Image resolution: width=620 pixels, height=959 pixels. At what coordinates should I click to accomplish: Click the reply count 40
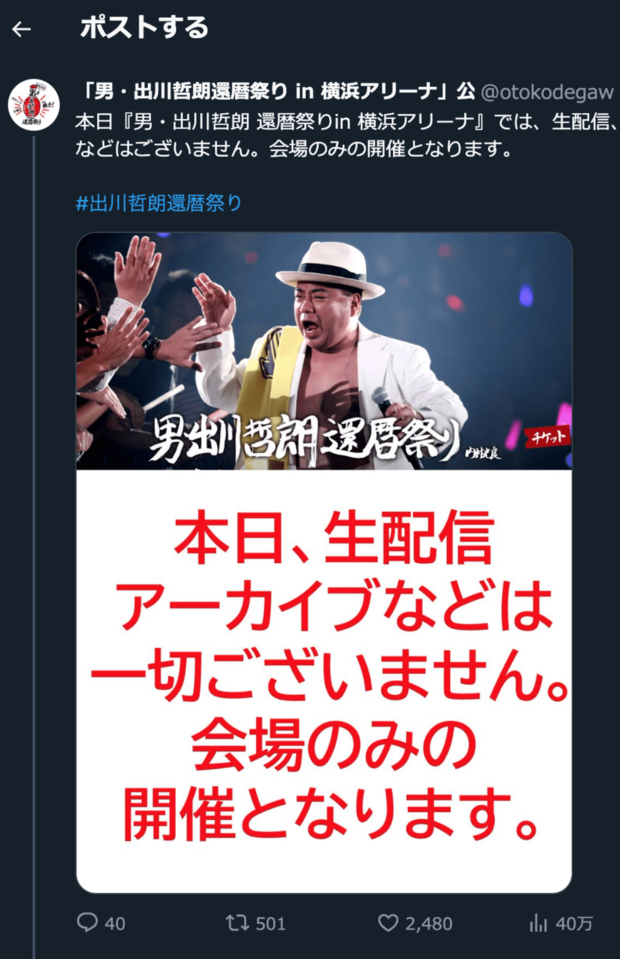pos(115,924)
